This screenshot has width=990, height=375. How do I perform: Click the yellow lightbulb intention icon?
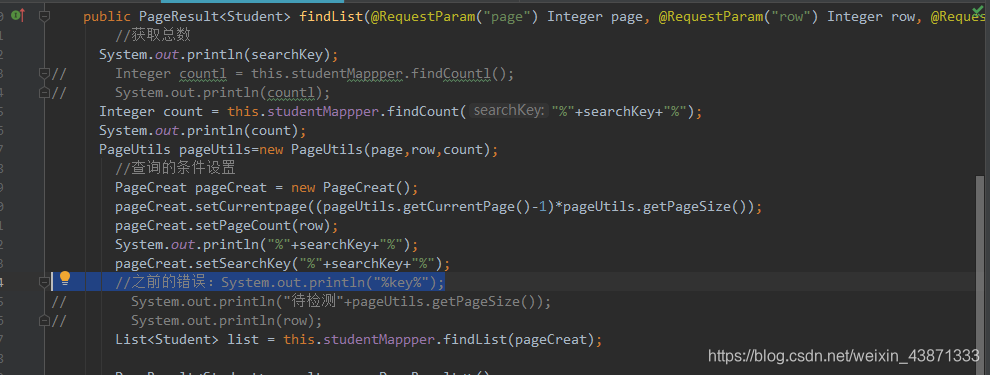[x=64, y=278]
